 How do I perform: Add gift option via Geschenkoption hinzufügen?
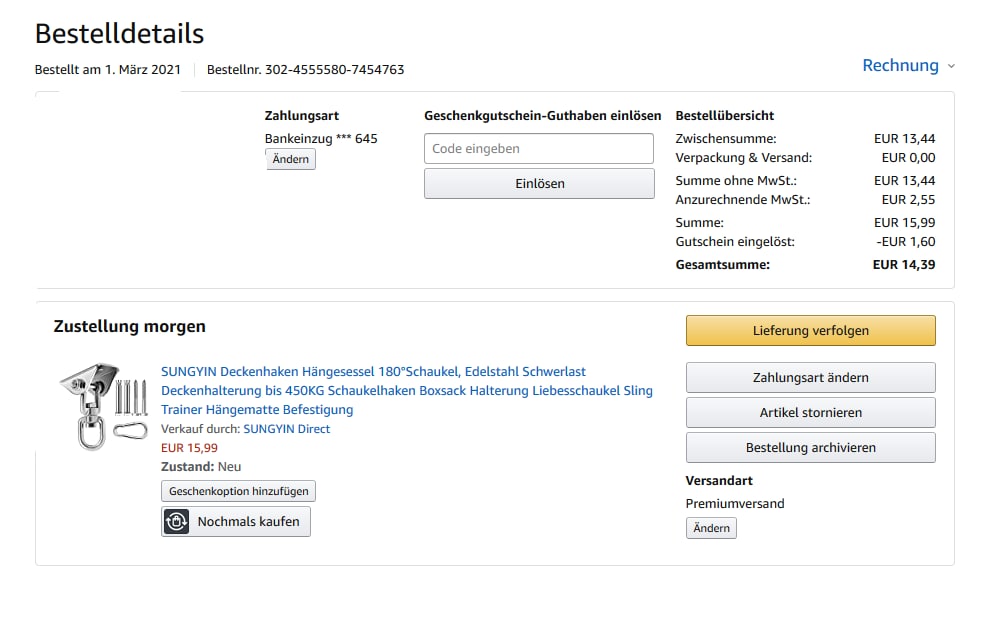click(x=239, y=491)
